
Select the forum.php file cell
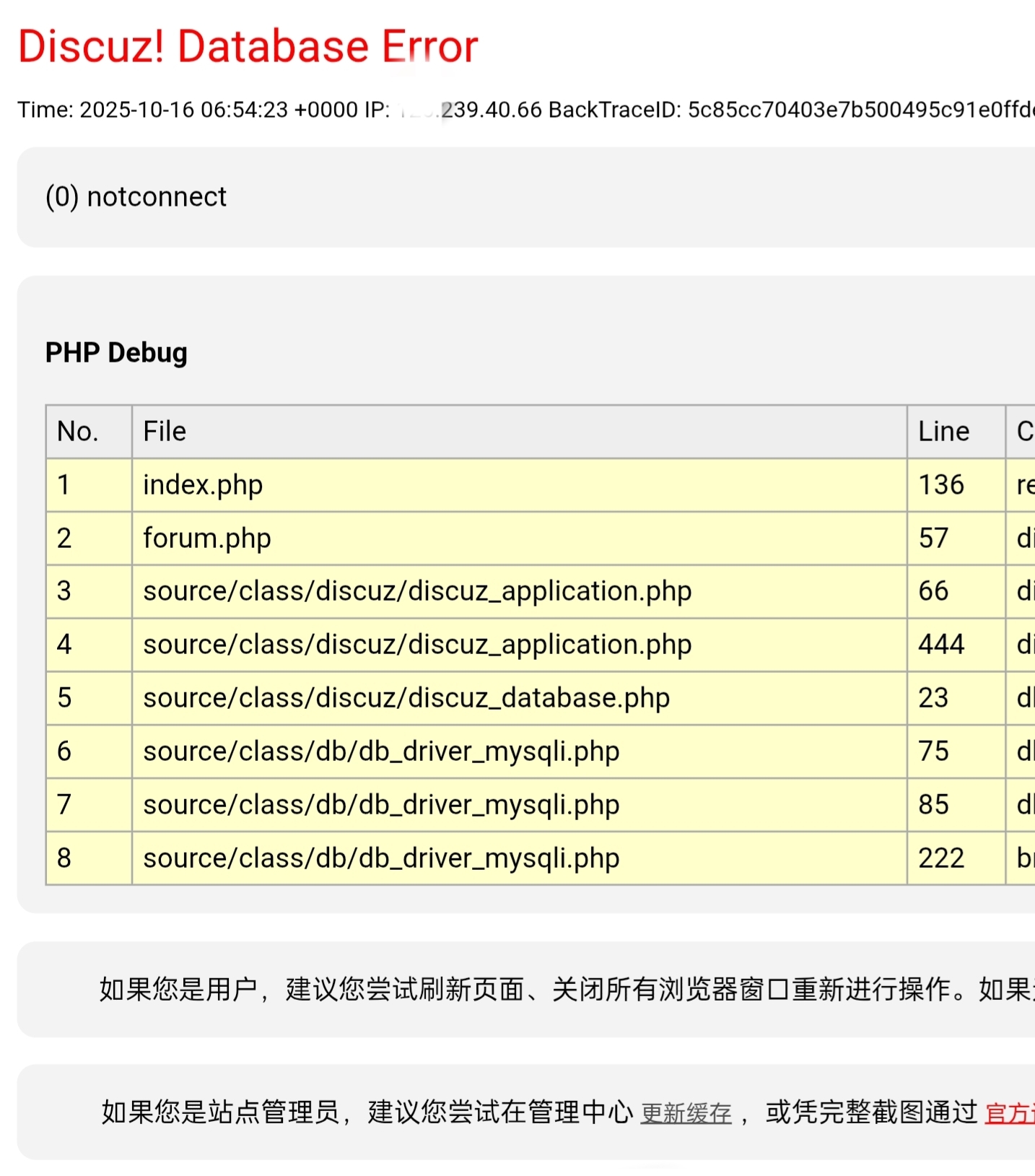[x=207, y=539]
